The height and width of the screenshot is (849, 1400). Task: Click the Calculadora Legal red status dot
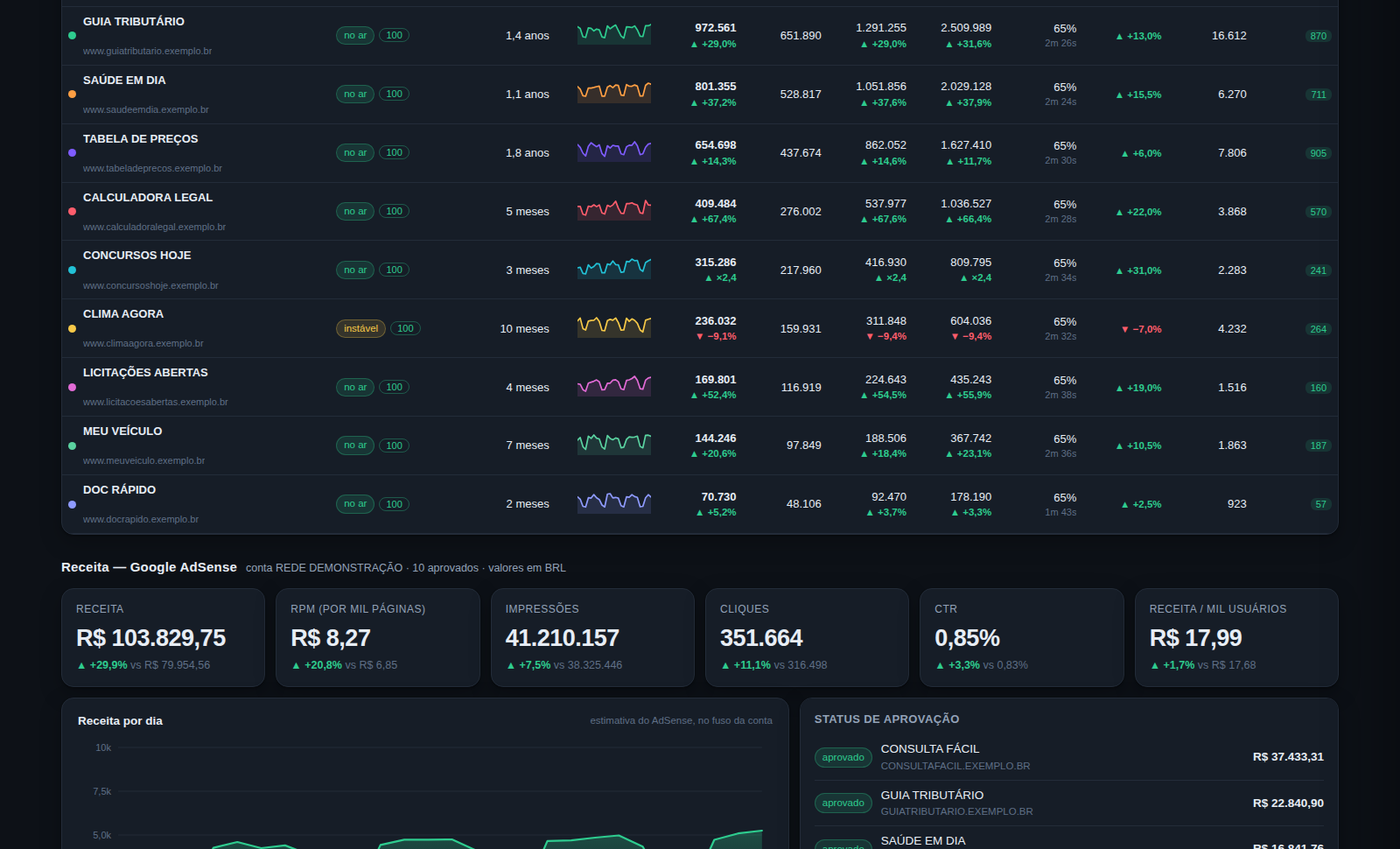pyautogui.click(x=72, y=211)
